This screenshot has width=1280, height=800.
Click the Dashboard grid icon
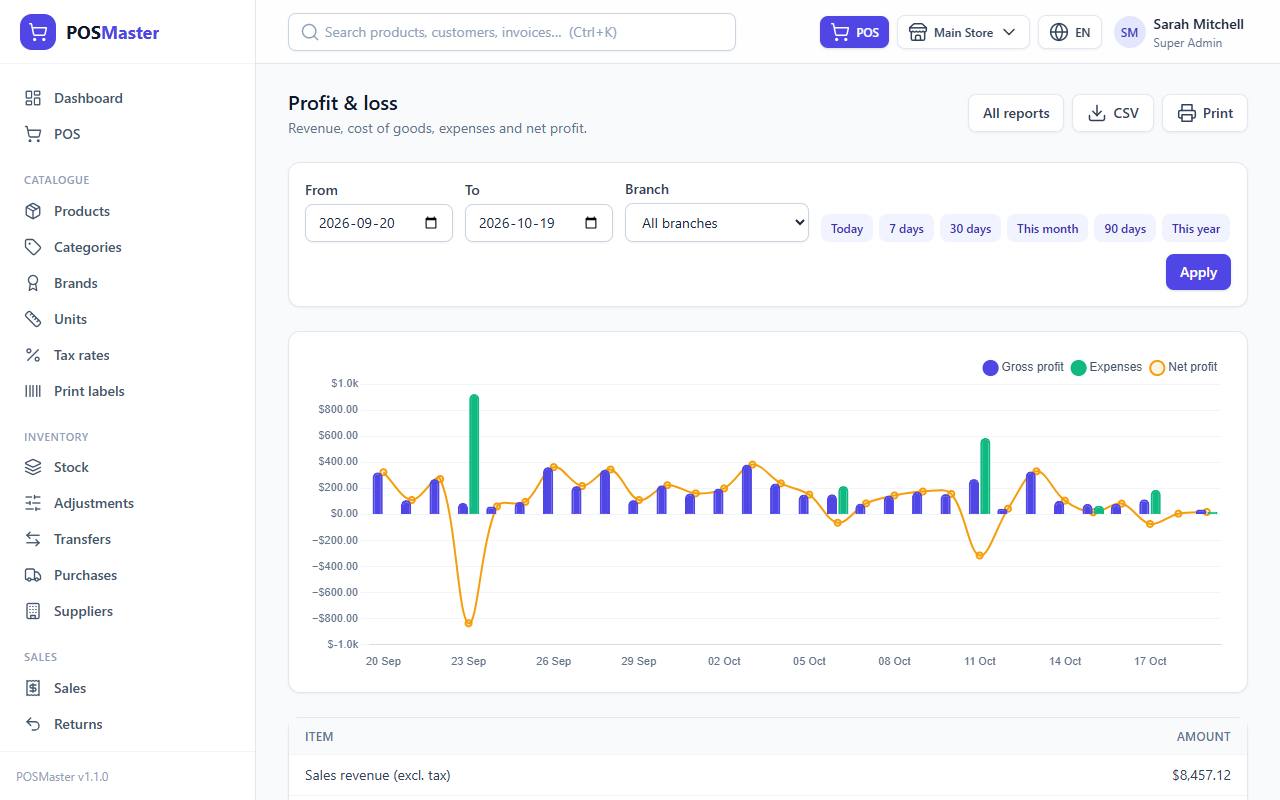[x=33, y=98]
